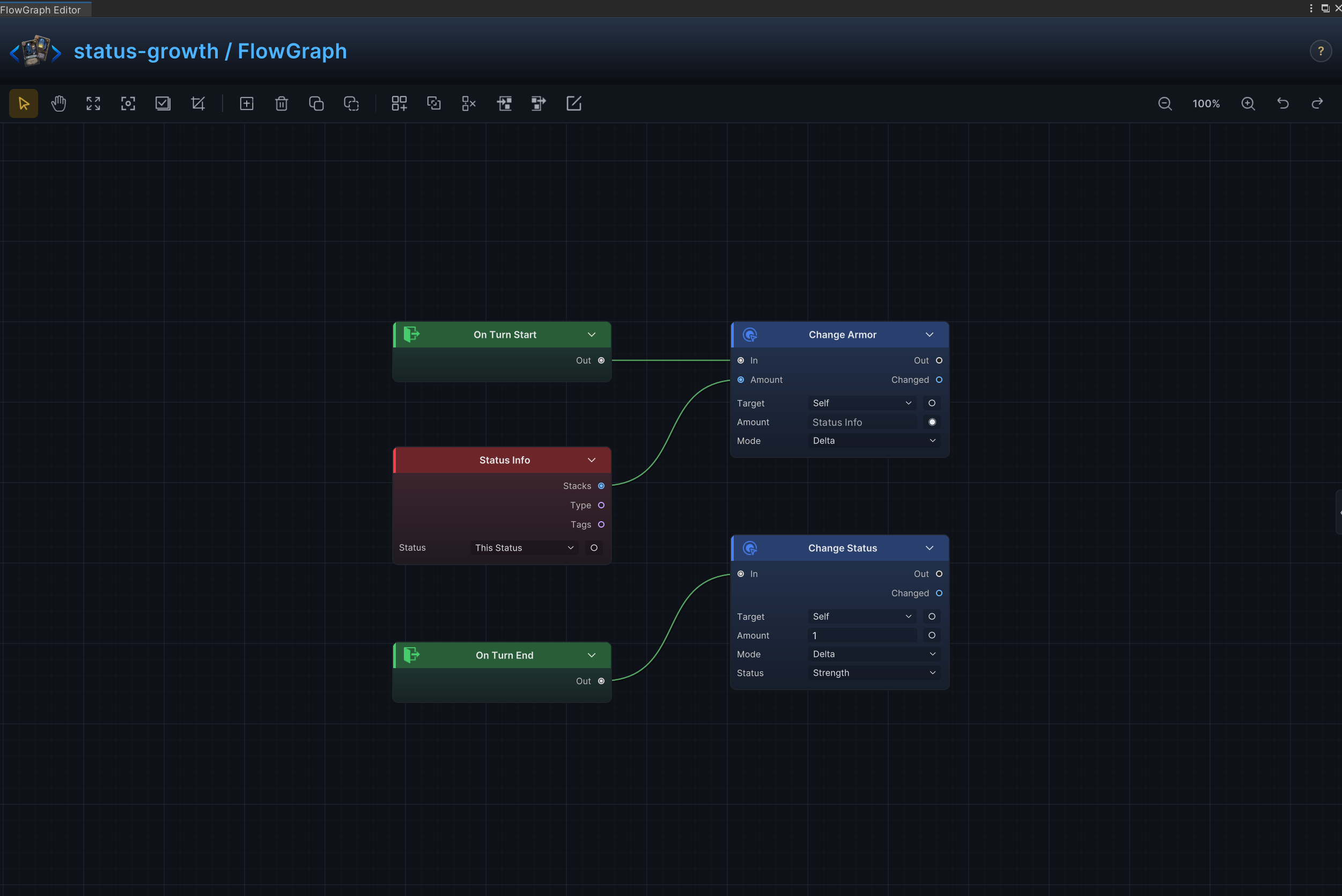Screen dimensions: 1342x896
Task: Open Change Status Target Self dropdown
Action: tap(862, 617)
